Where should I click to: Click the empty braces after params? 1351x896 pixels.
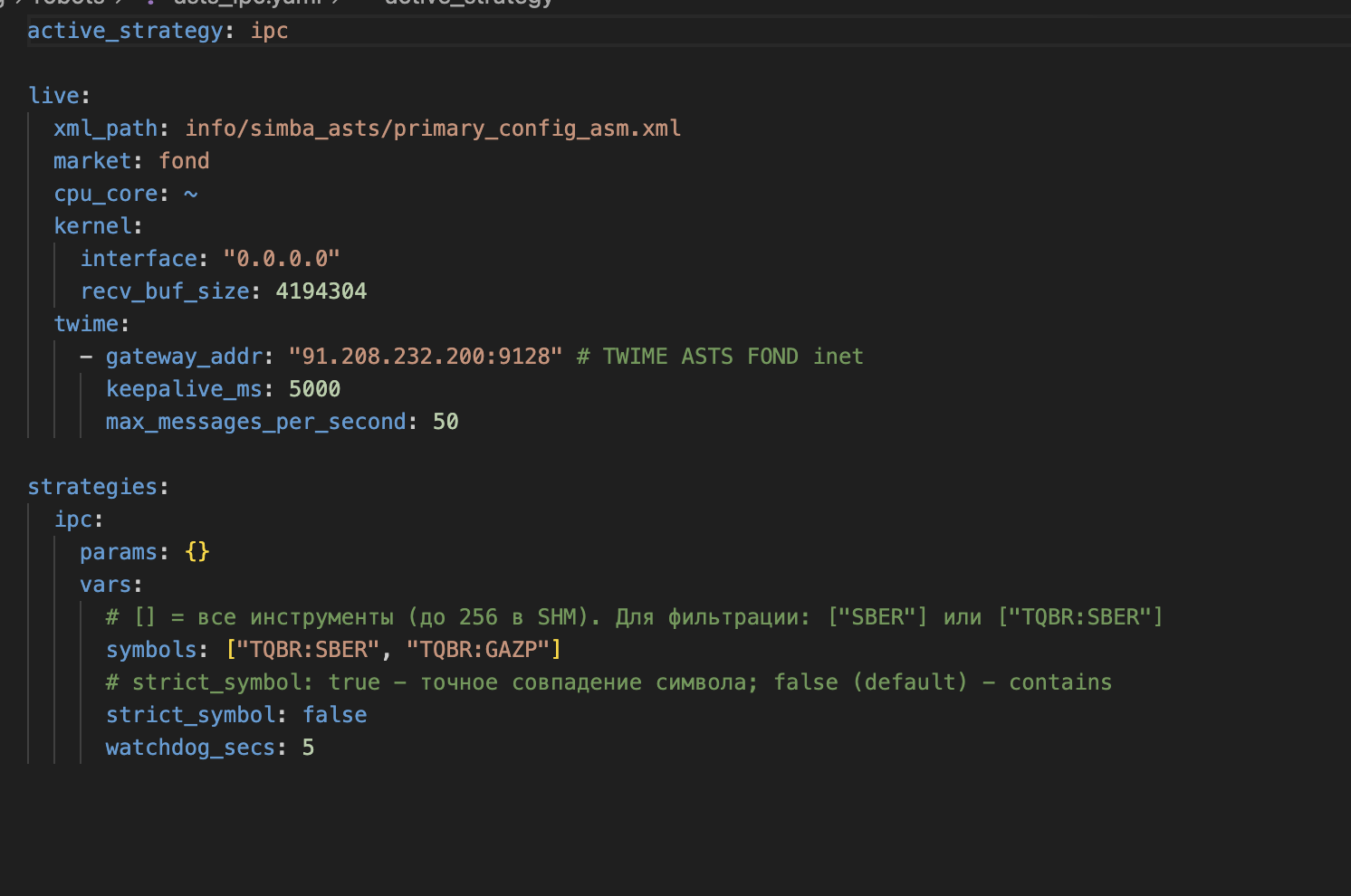tap(196, 552)
